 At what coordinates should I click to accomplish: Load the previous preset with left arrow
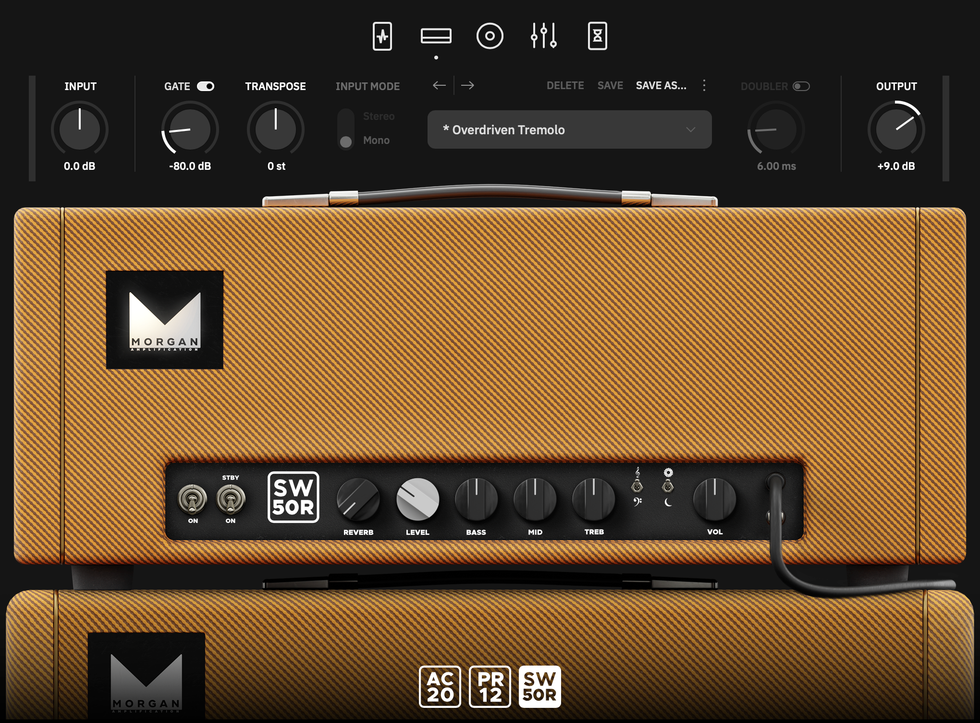pyautogui.click(x=439, y=86)
